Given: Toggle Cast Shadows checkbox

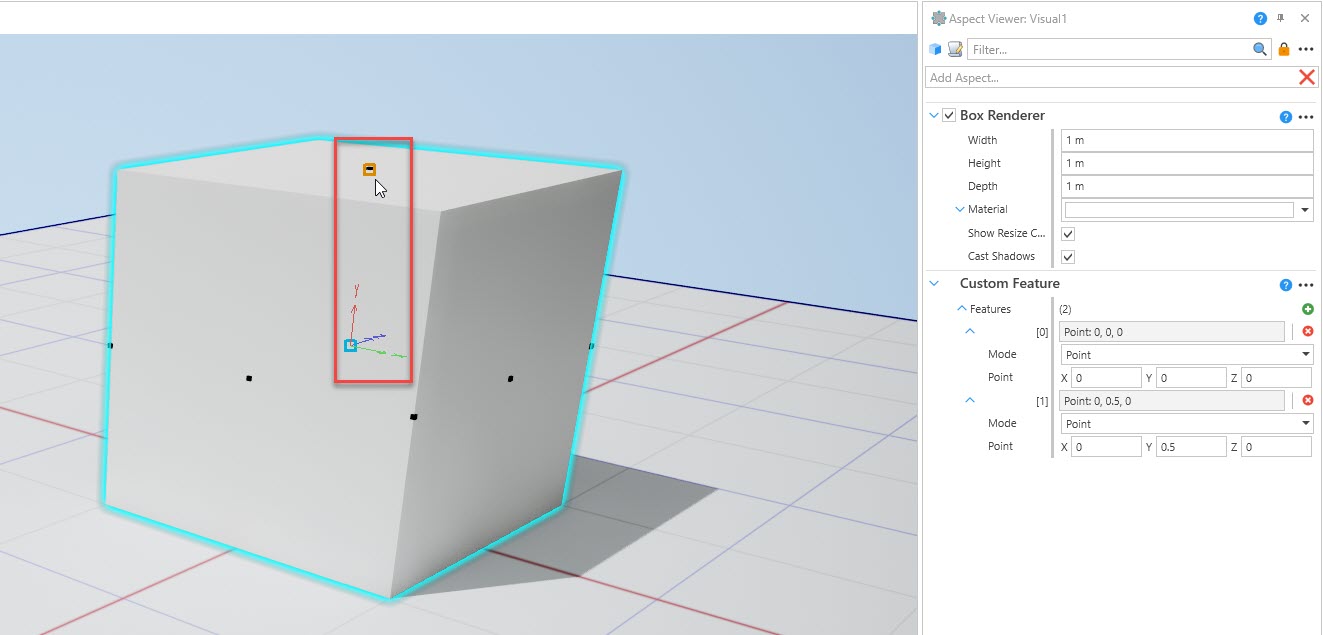Looking at the screenshot, I should tap(1068, 257).
